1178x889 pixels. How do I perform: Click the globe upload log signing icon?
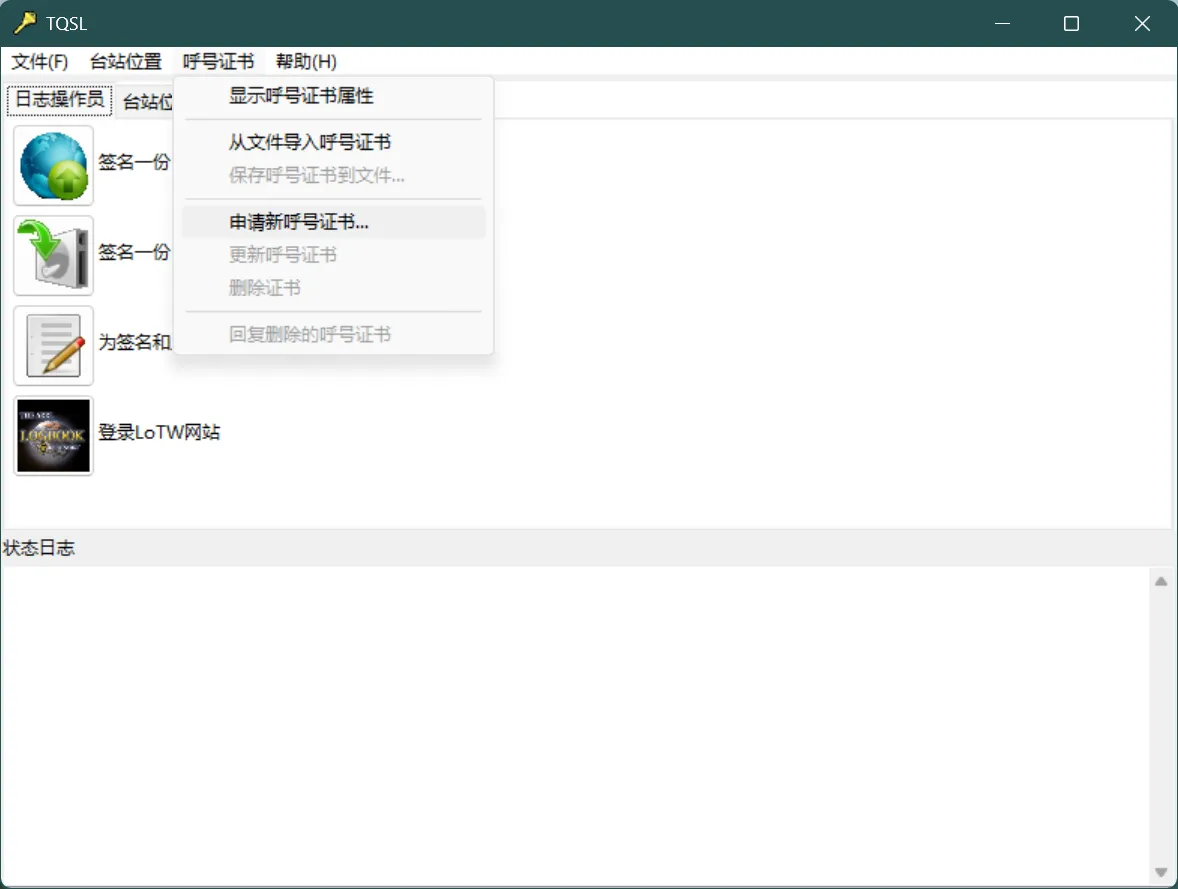[53, 165]
